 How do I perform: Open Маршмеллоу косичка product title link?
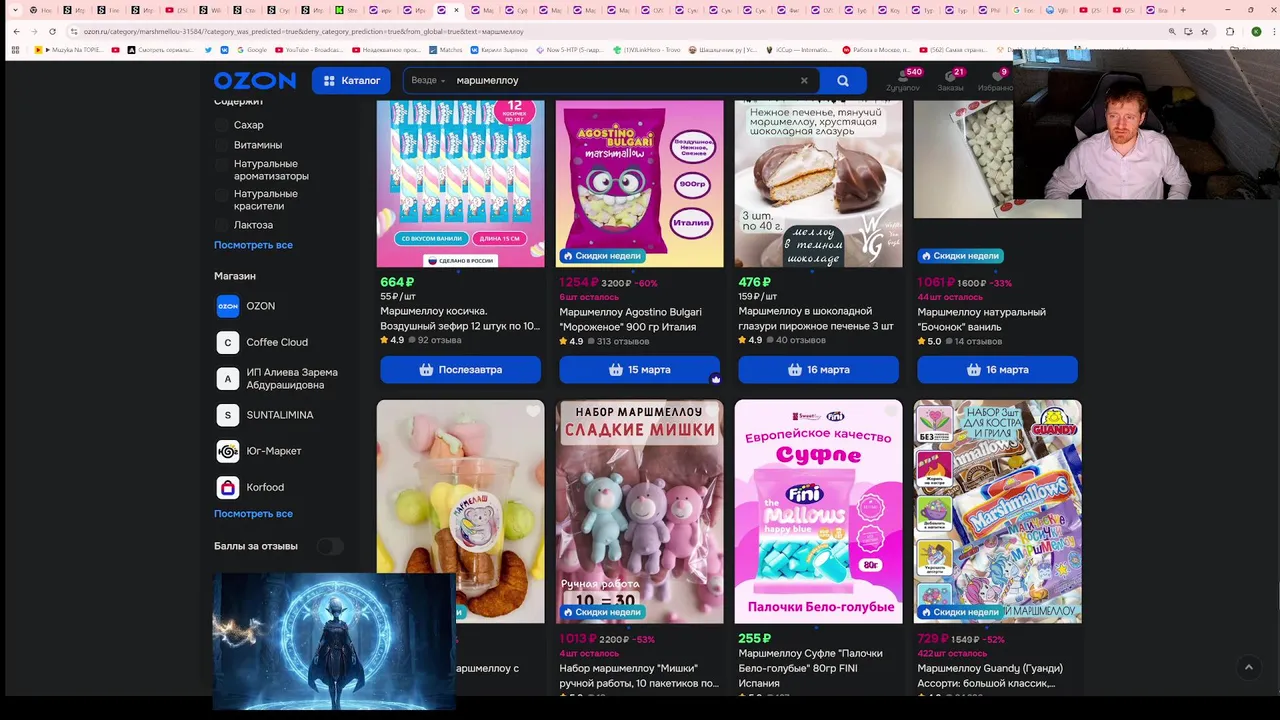click(460, 319)
